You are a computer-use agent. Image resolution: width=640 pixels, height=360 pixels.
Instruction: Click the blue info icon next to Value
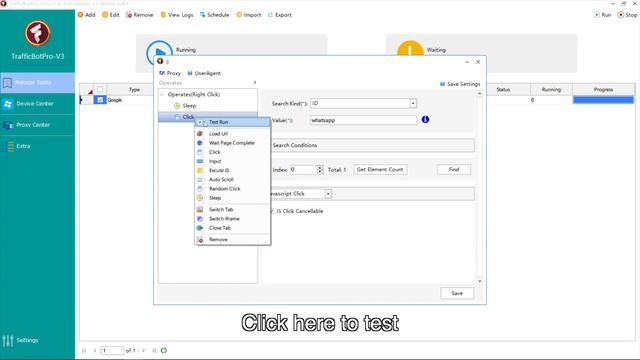coord(425,120)
